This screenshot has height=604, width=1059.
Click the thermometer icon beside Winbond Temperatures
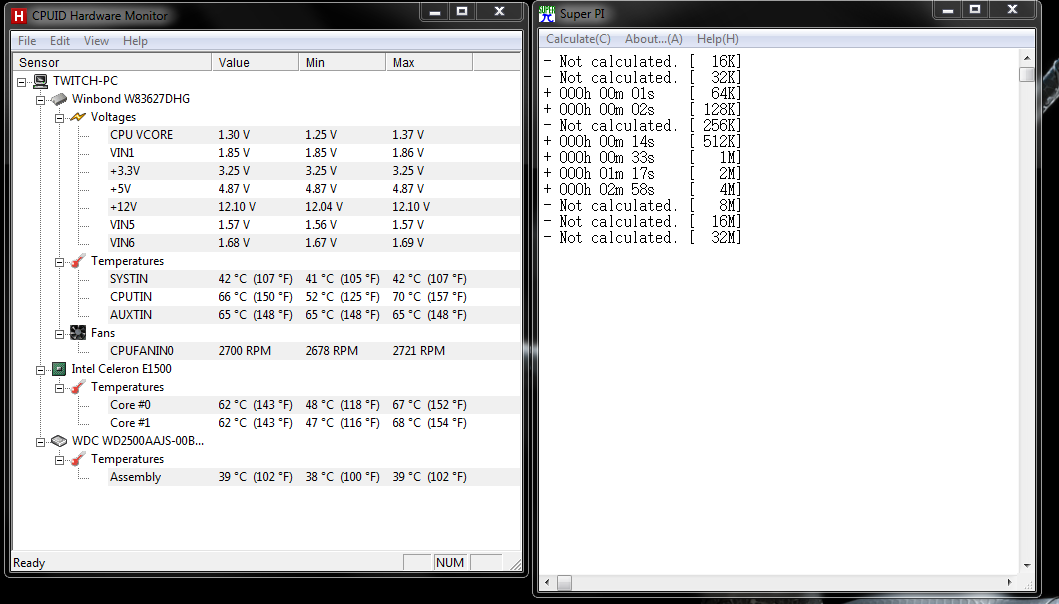click(78, 261)
